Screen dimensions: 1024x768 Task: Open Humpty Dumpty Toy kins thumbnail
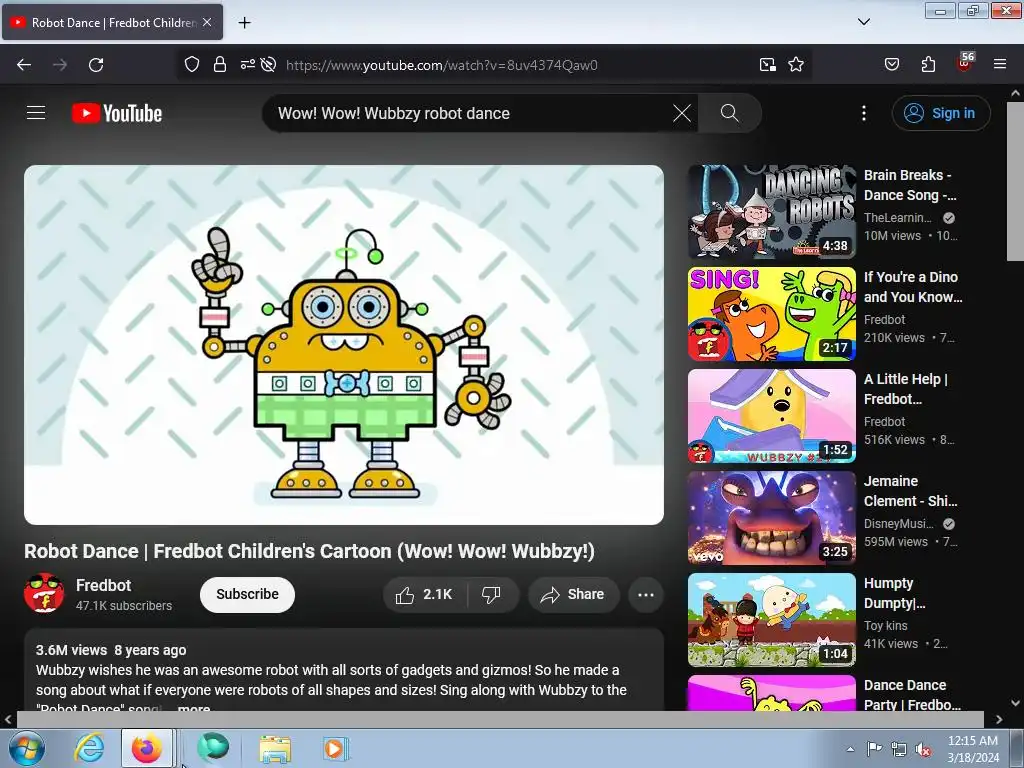tap(772, 620)
